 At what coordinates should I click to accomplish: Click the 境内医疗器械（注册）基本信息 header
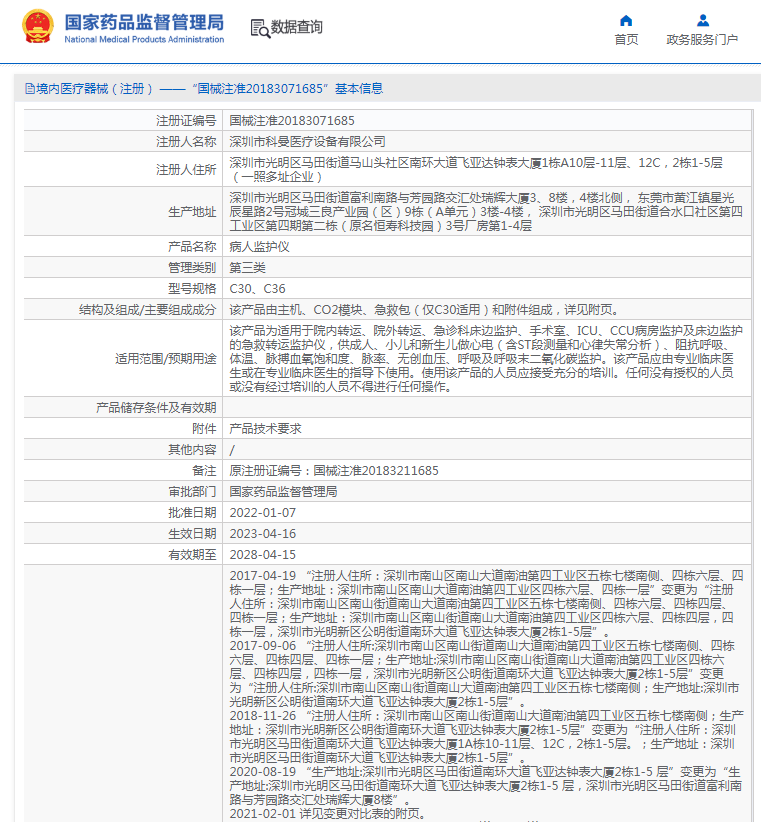pyautogui.click(x=204, y=89)
